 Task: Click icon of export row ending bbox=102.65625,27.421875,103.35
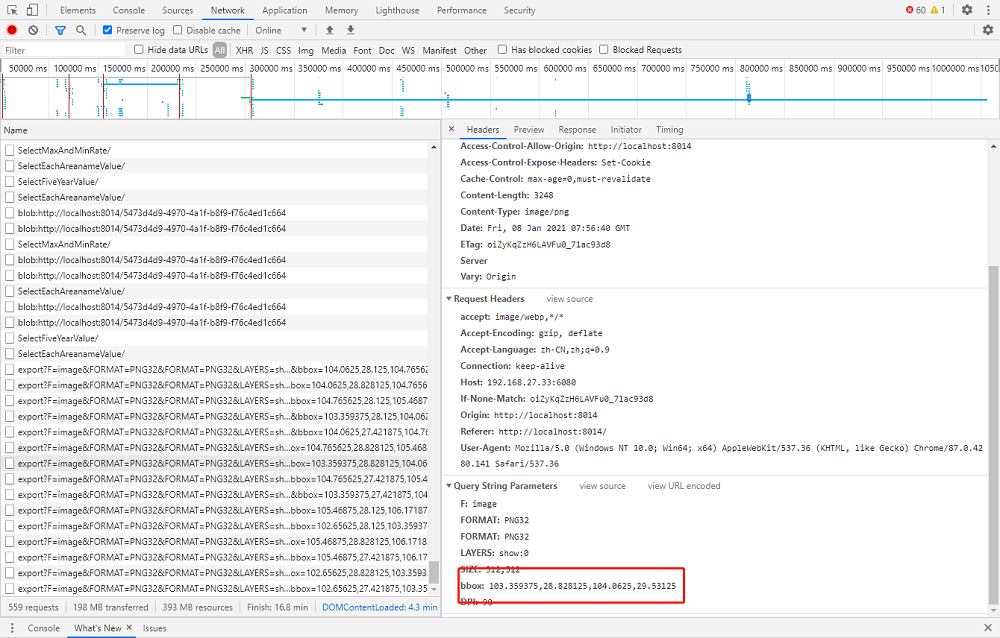click(x=10, y=588)
